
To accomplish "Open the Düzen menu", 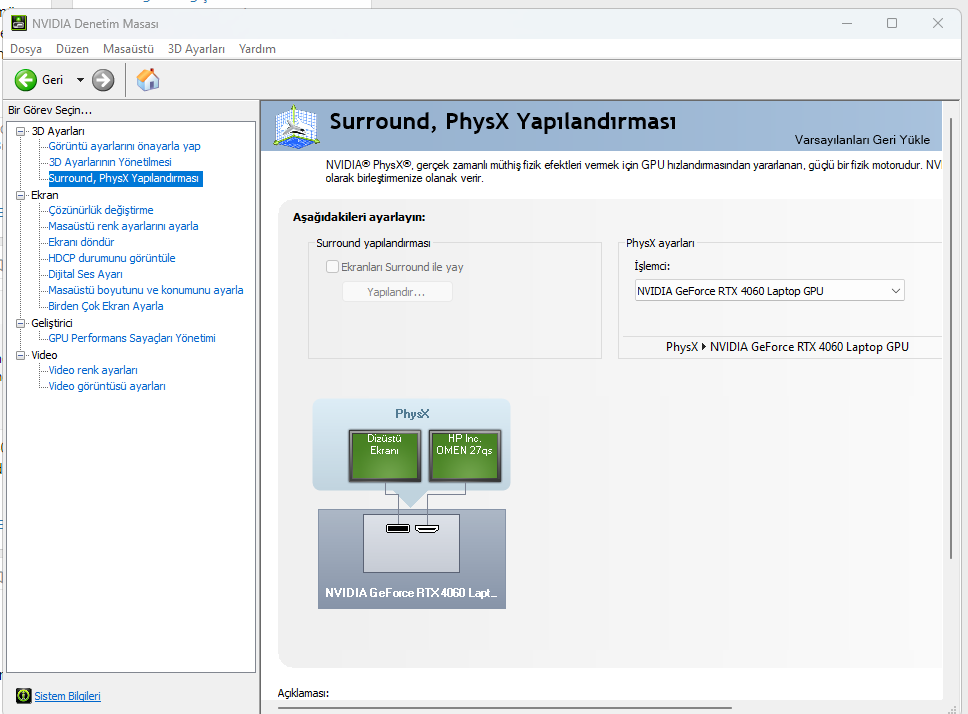I will [72, 49].
